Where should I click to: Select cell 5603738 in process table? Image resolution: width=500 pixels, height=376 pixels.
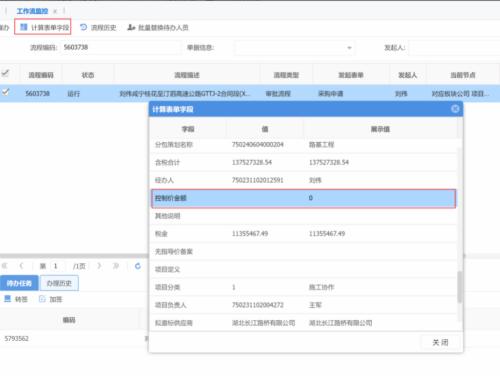(37, 94)
